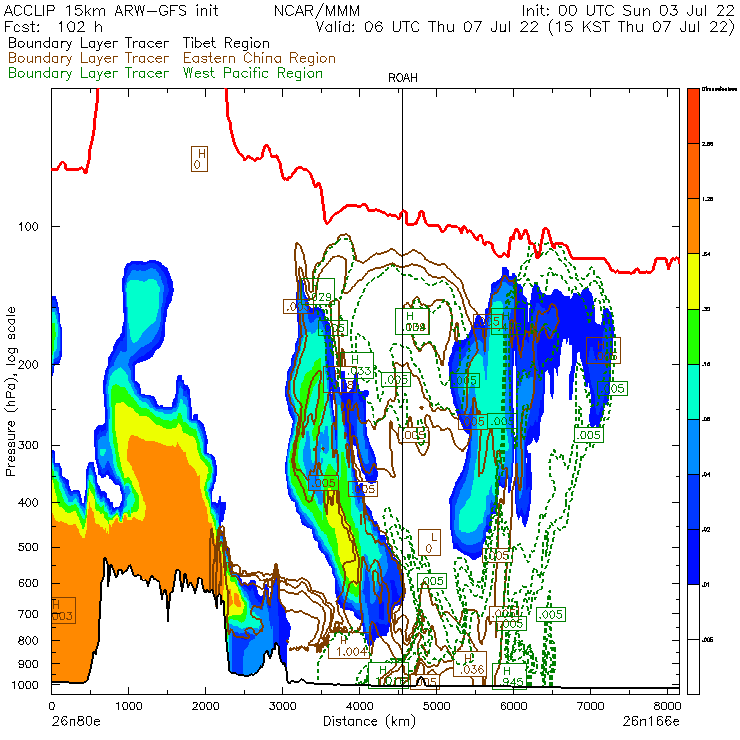Click the '400' pressure tick label
The width and height of the screenshot is (740, 740).
[x=28, y=503]
